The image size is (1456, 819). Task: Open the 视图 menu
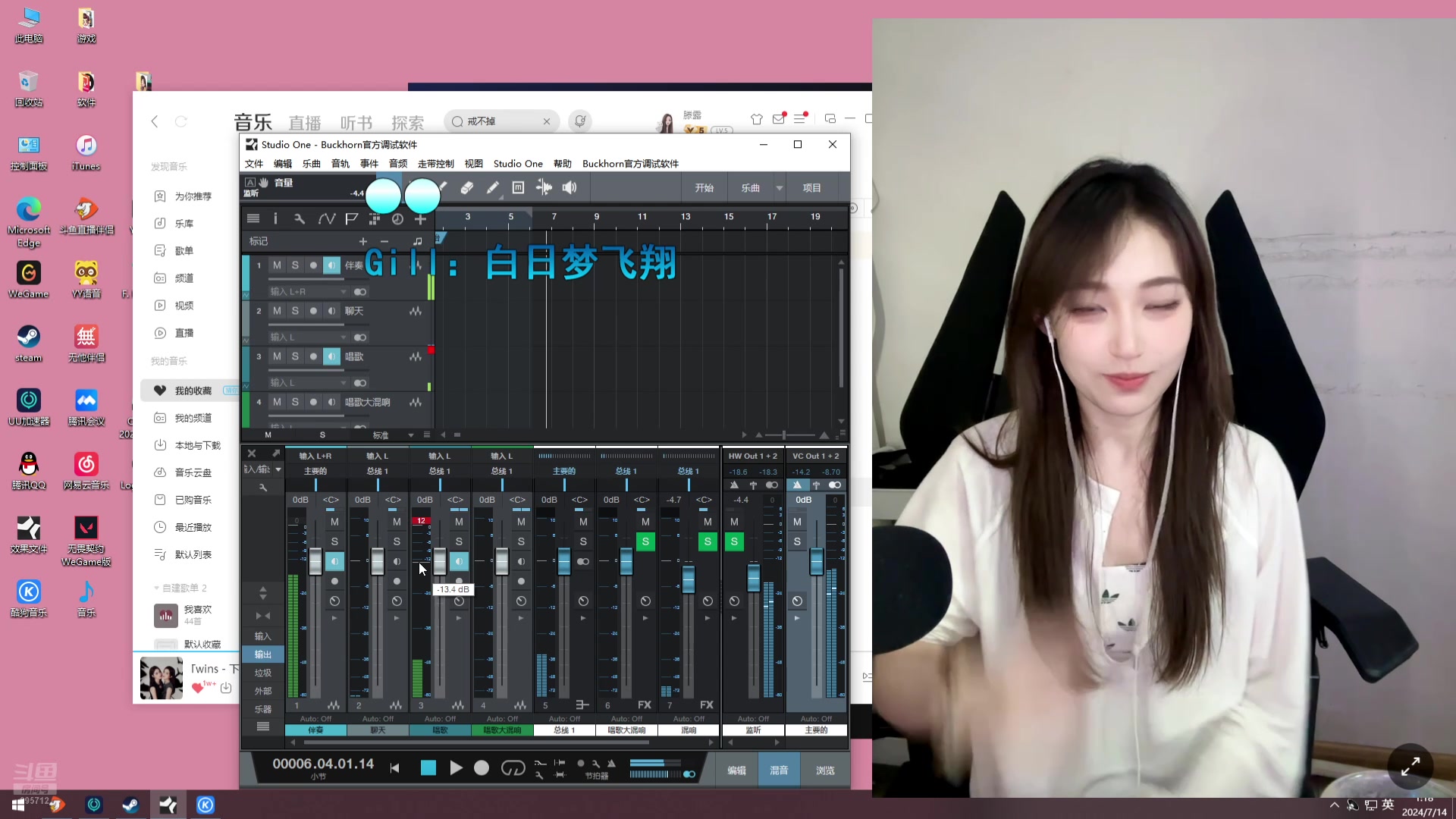pos(474,164)
